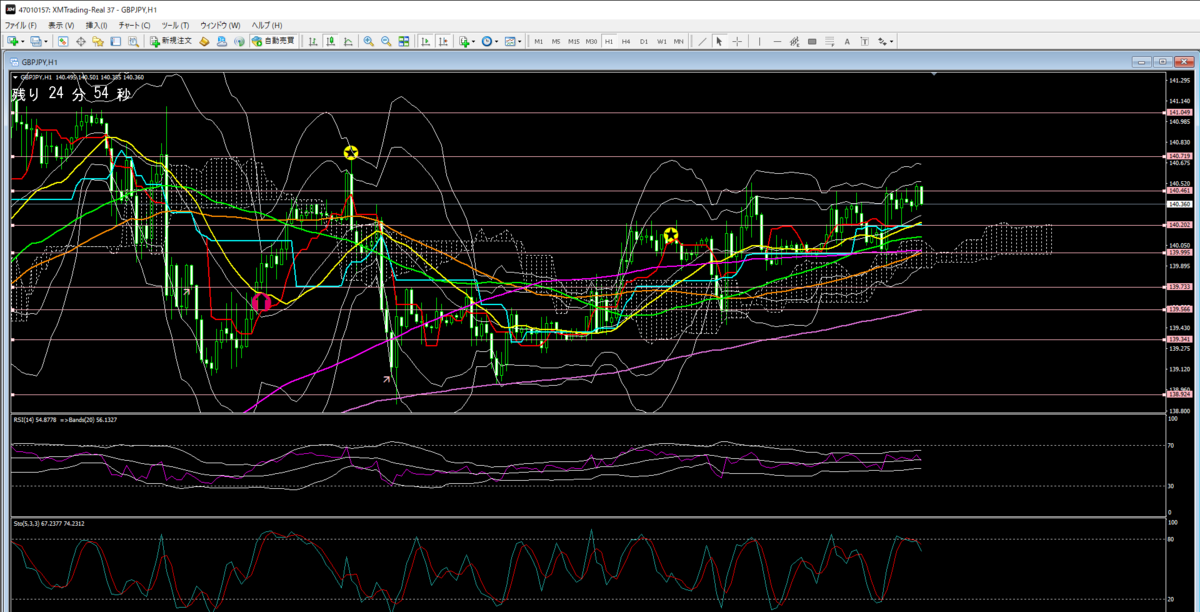This screenshot has height=612, width=1200.
Task: Click the new chart icon
Action: 13,41
